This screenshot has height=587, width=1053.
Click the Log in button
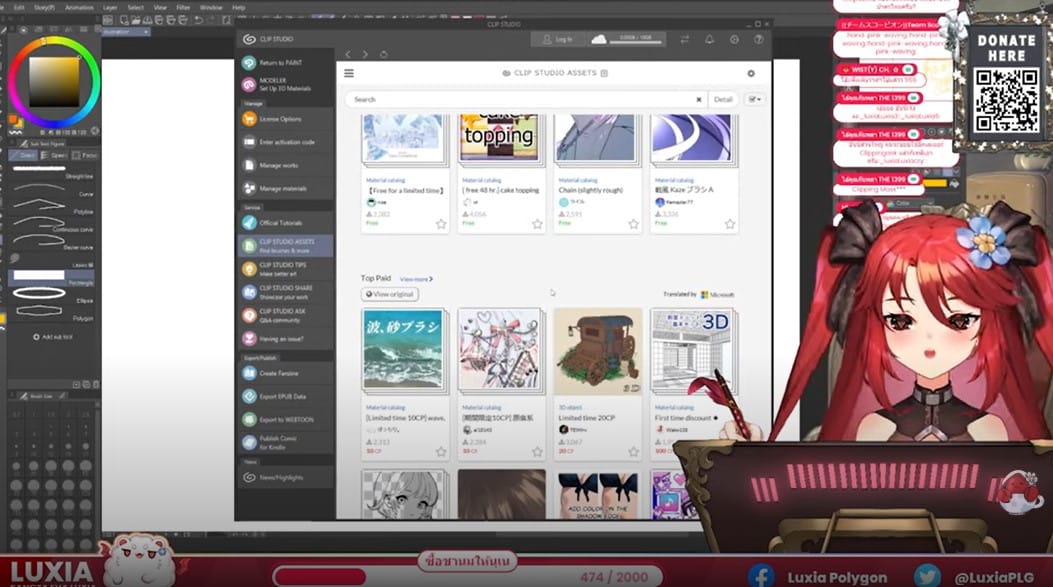coord(558,40)
